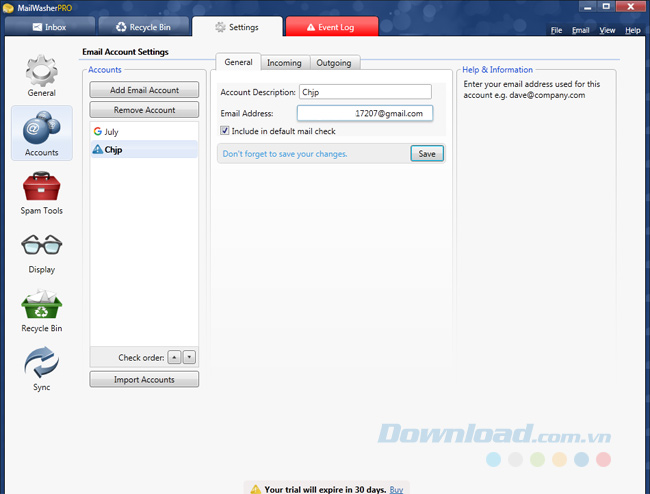Click the MailWasher Pro title bar logo
Viewport: 650px width, 494px height.
coord(8,7)
